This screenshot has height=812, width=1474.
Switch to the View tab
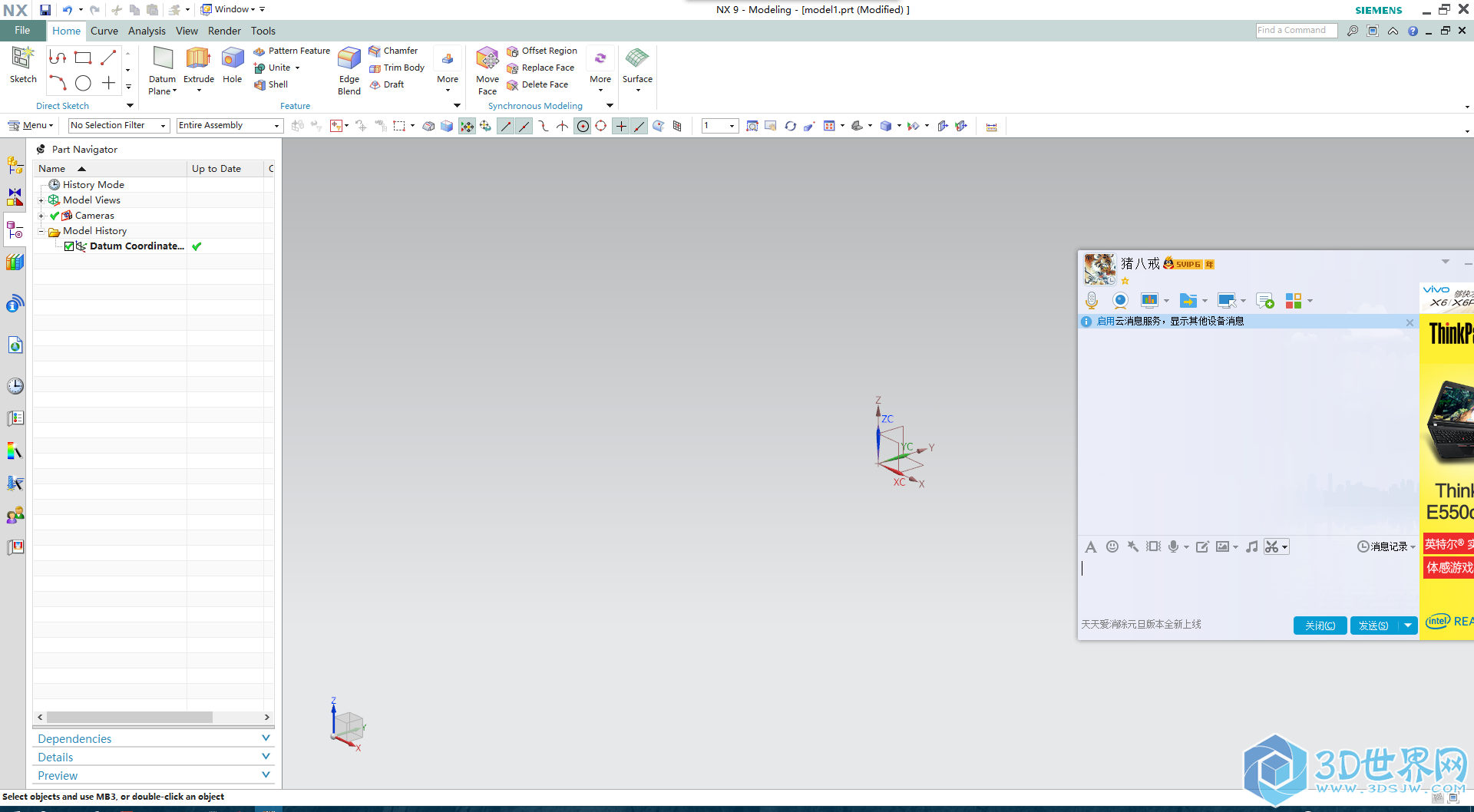(187, 31)
